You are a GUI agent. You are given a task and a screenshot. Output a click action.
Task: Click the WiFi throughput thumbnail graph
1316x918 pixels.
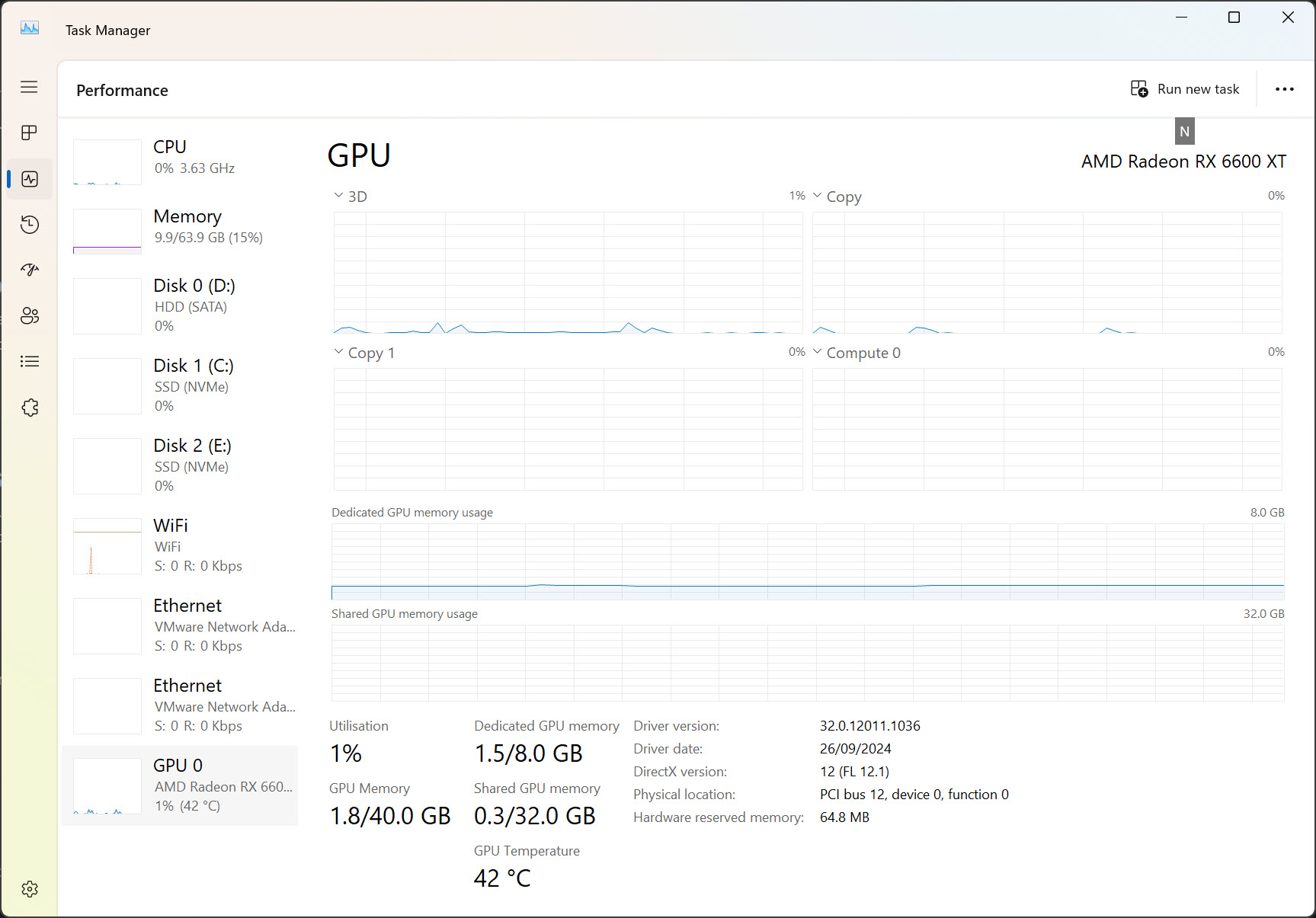tap(107, 546)
